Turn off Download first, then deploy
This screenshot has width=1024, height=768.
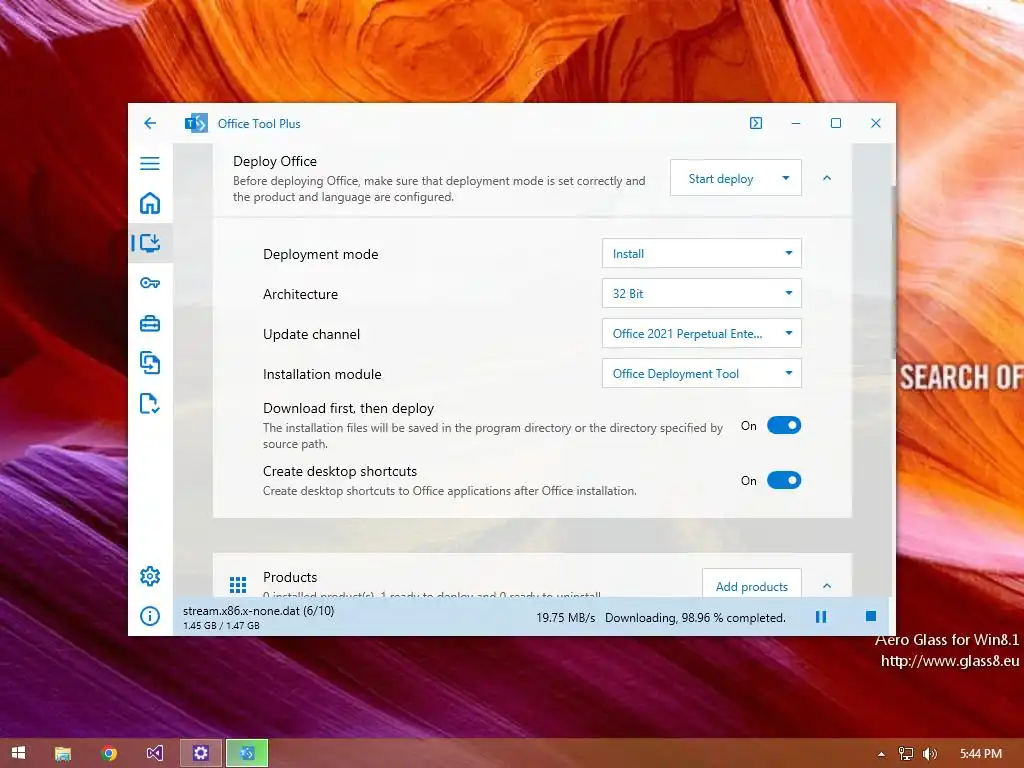pyautogui.click(x=784, y=425)
